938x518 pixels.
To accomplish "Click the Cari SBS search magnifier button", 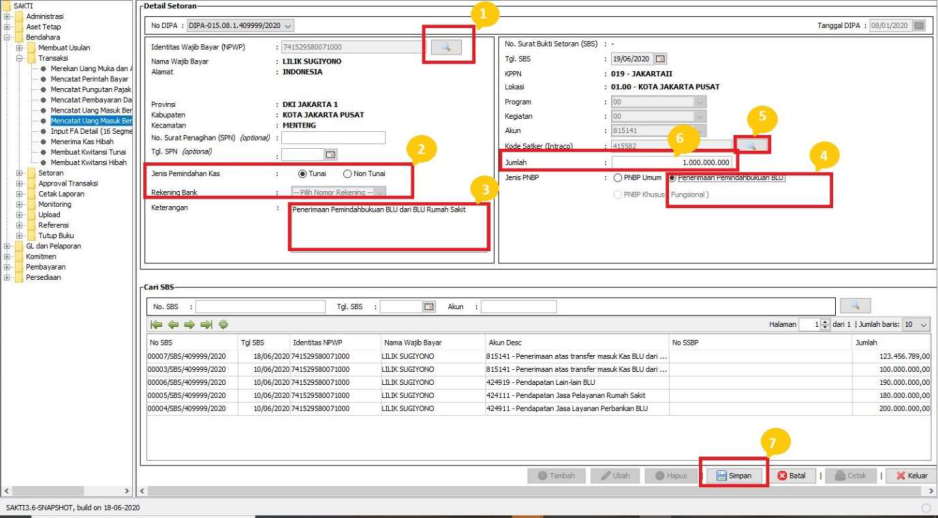I will (x=855, y=306).
